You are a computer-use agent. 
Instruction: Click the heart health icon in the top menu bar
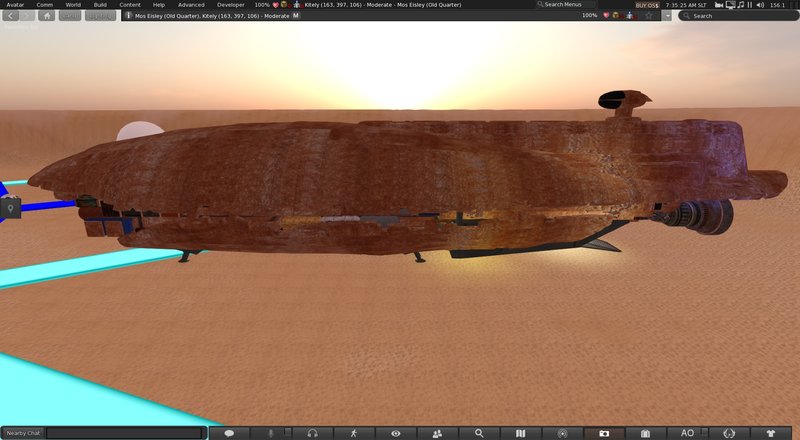[x=276, y=5]
